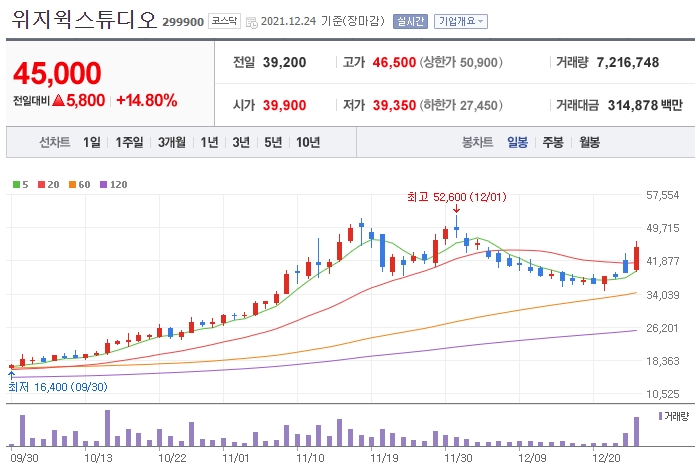Viewport: 695px width, 475px height.
Task: Click the 5,800 change amount
Action: (86, 101)
